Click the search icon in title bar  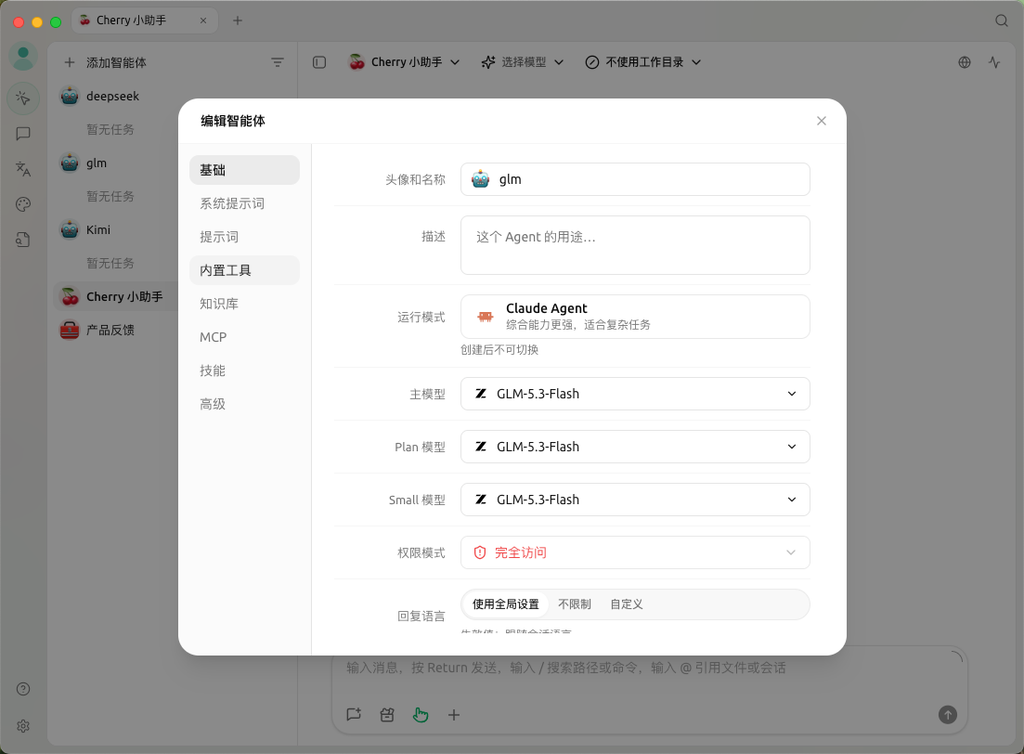click(1001, 21)
